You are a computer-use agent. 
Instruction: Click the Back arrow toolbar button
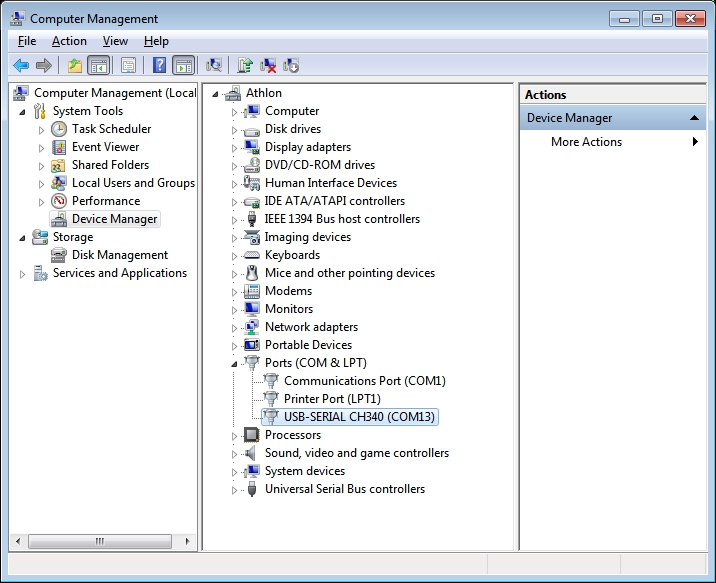[21, 66]
